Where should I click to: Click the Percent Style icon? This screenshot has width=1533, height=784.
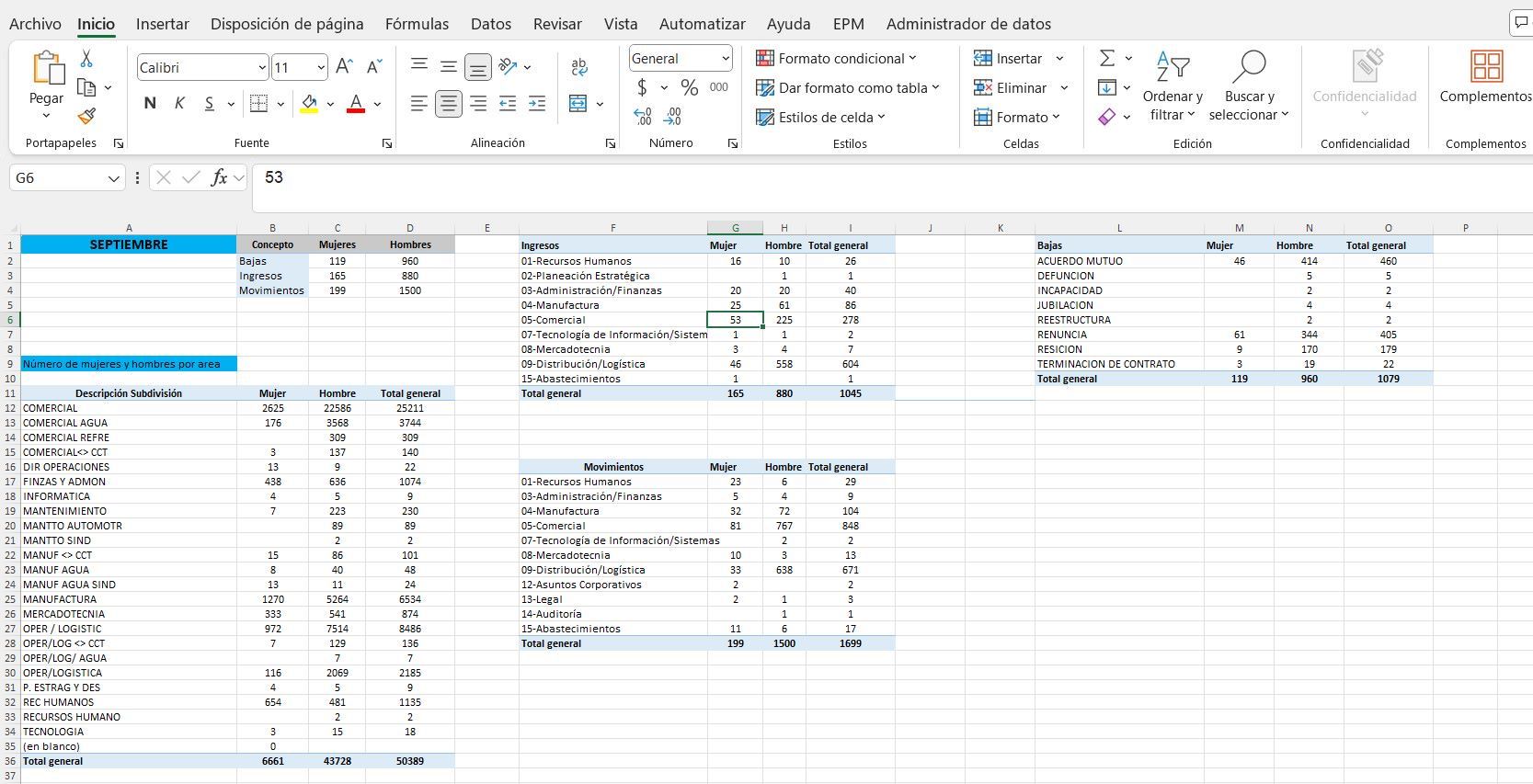(690, 87)
